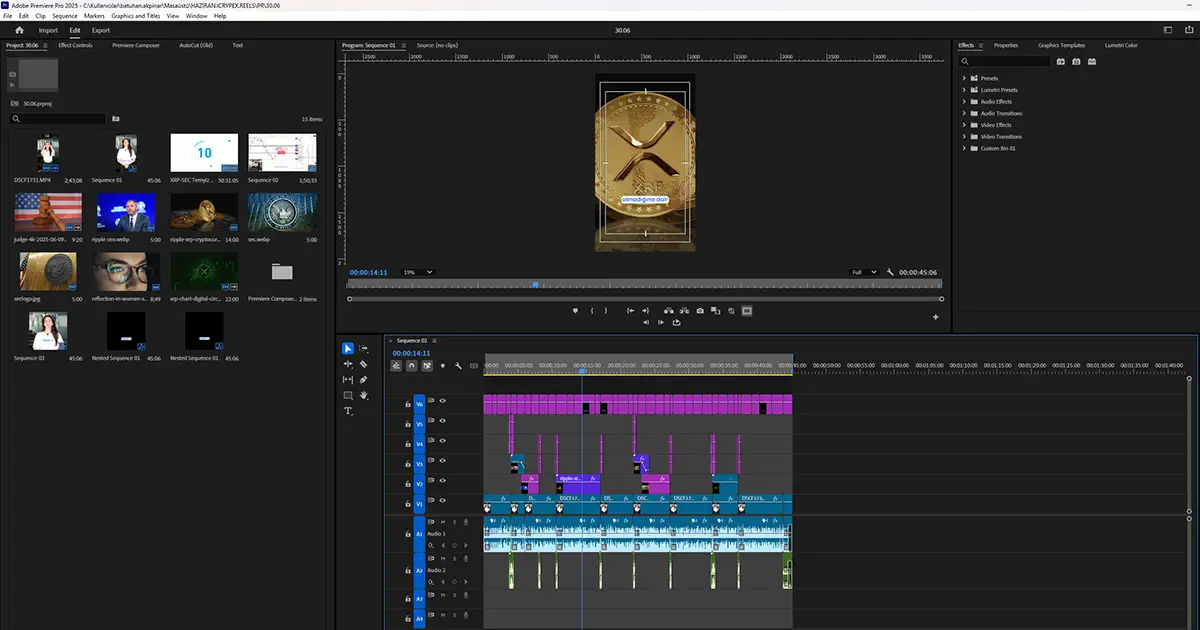Toggle Linked Selection in timeline
This screenshot has height=630, width=1200.
tap(427, 366)
